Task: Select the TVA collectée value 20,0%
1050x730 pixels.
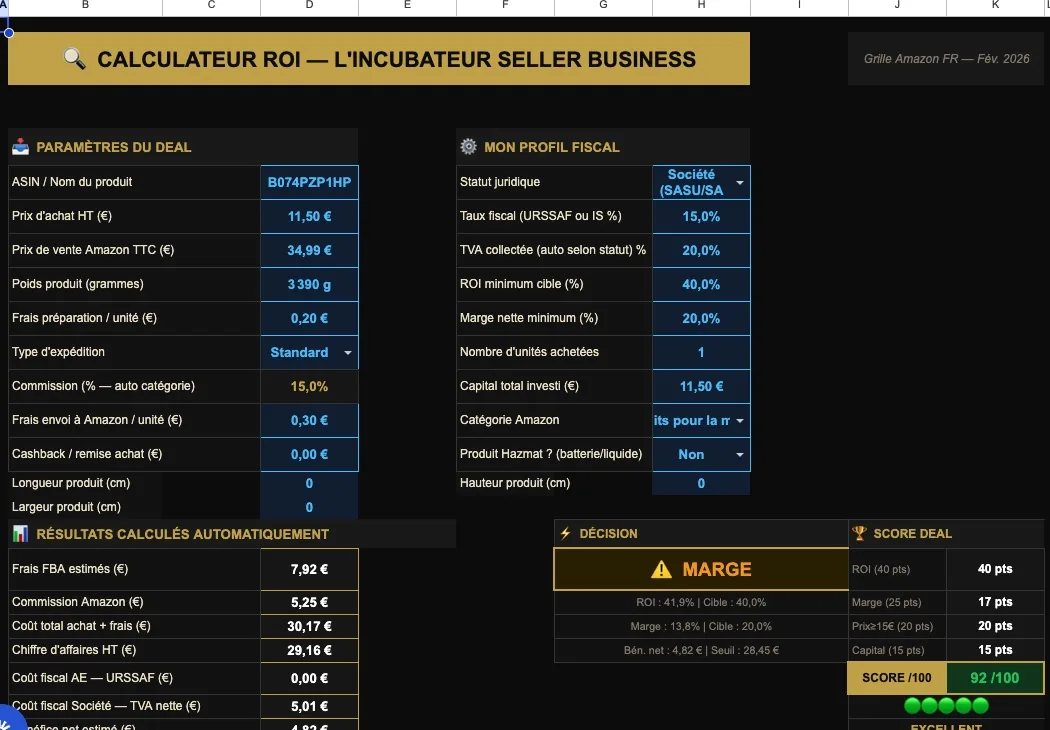Action: (701, 250)
